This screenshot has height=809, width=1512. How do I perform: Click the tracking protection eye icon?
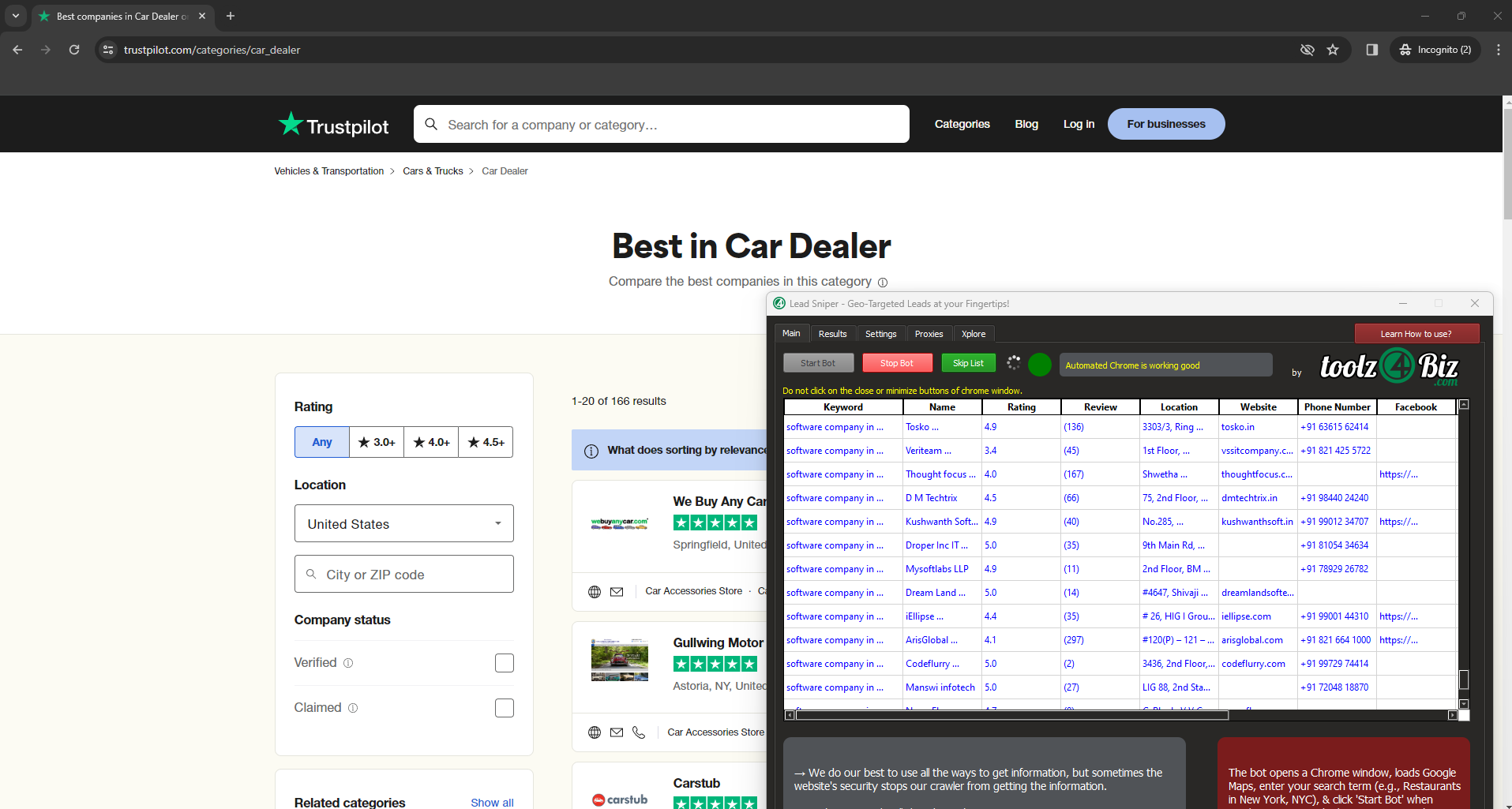[x=1308, y=50]
